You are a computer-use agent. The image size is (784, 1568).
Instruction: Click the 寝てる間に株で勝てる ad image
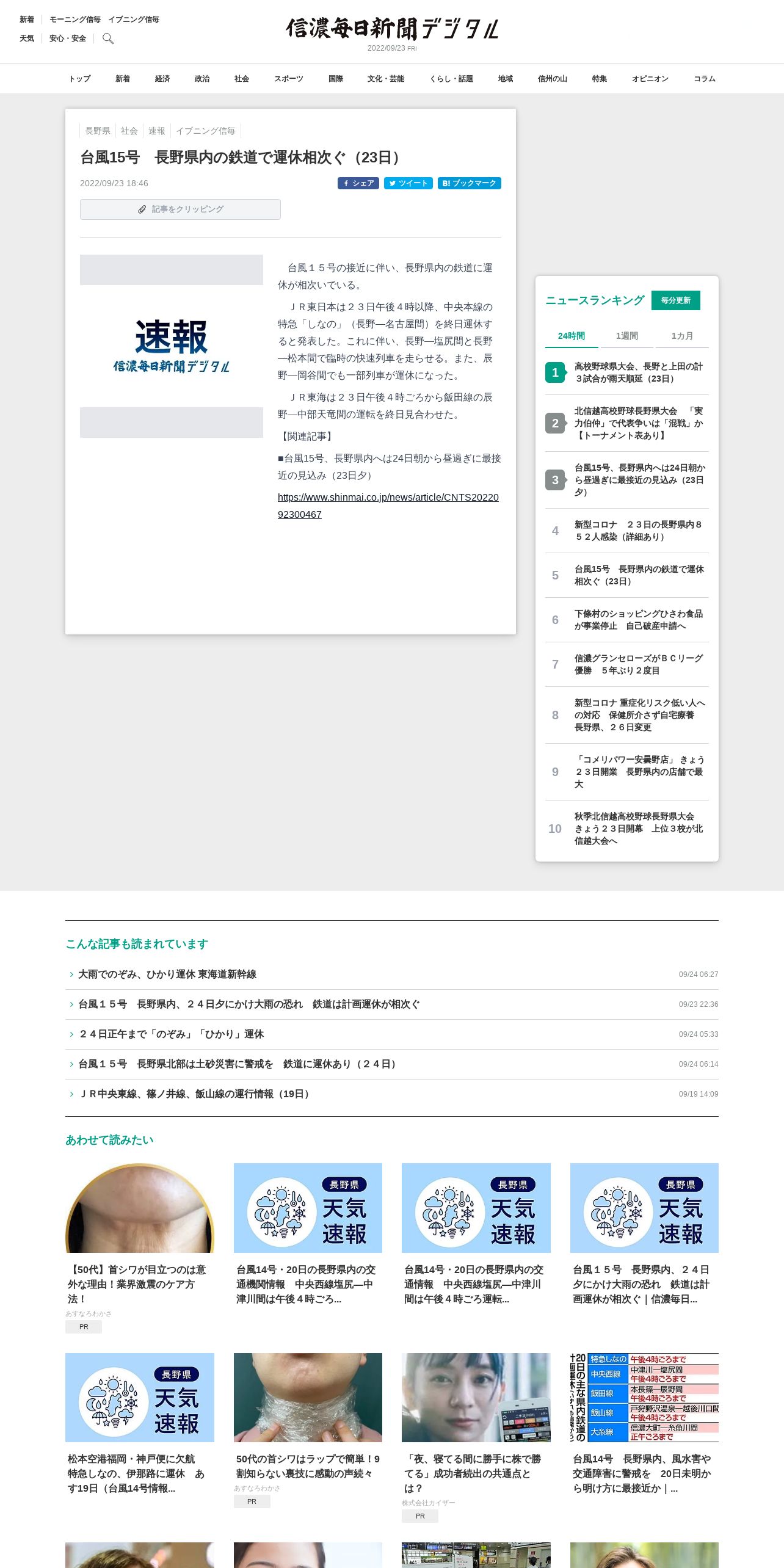pyautogui.click(x=476, y=1398)
